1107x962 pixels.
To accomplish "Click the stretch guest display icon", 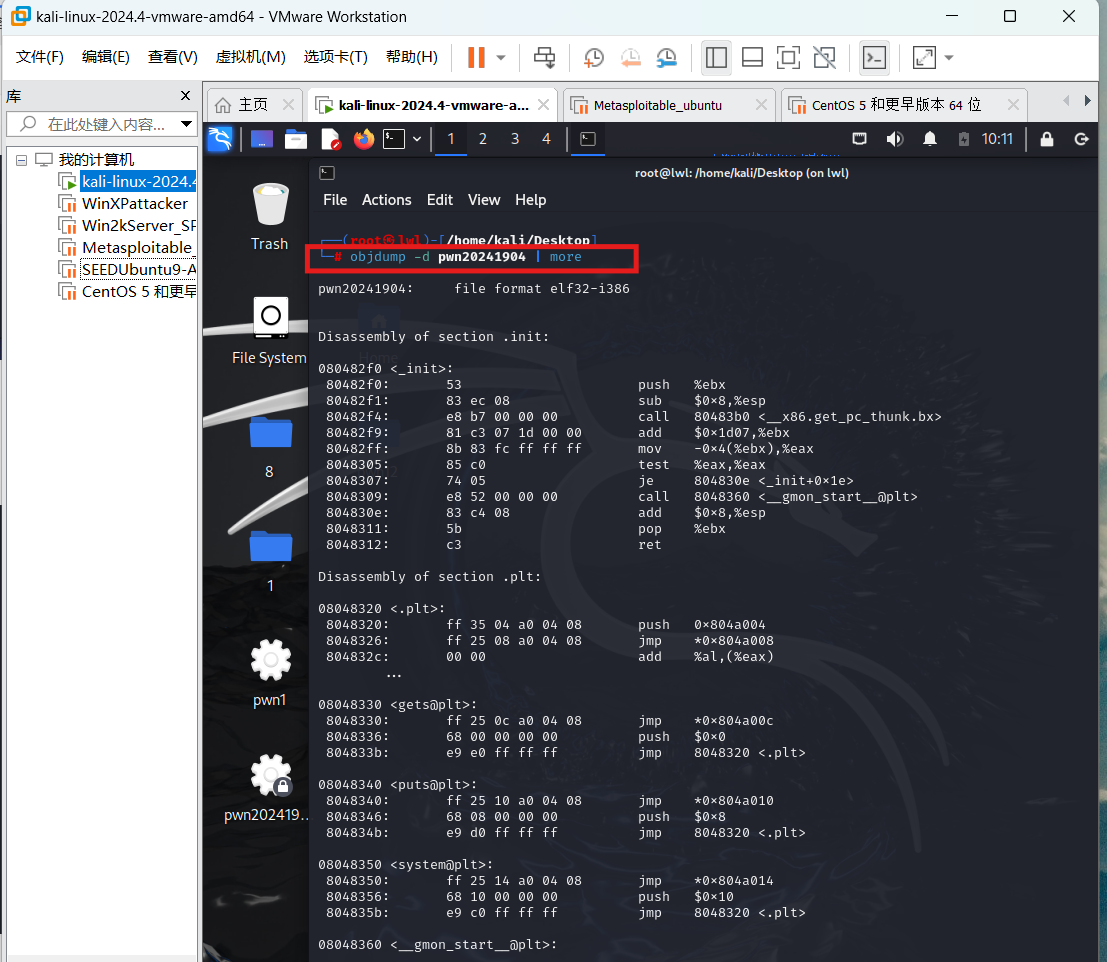I will pyautogui.click(x=924, y=58).
